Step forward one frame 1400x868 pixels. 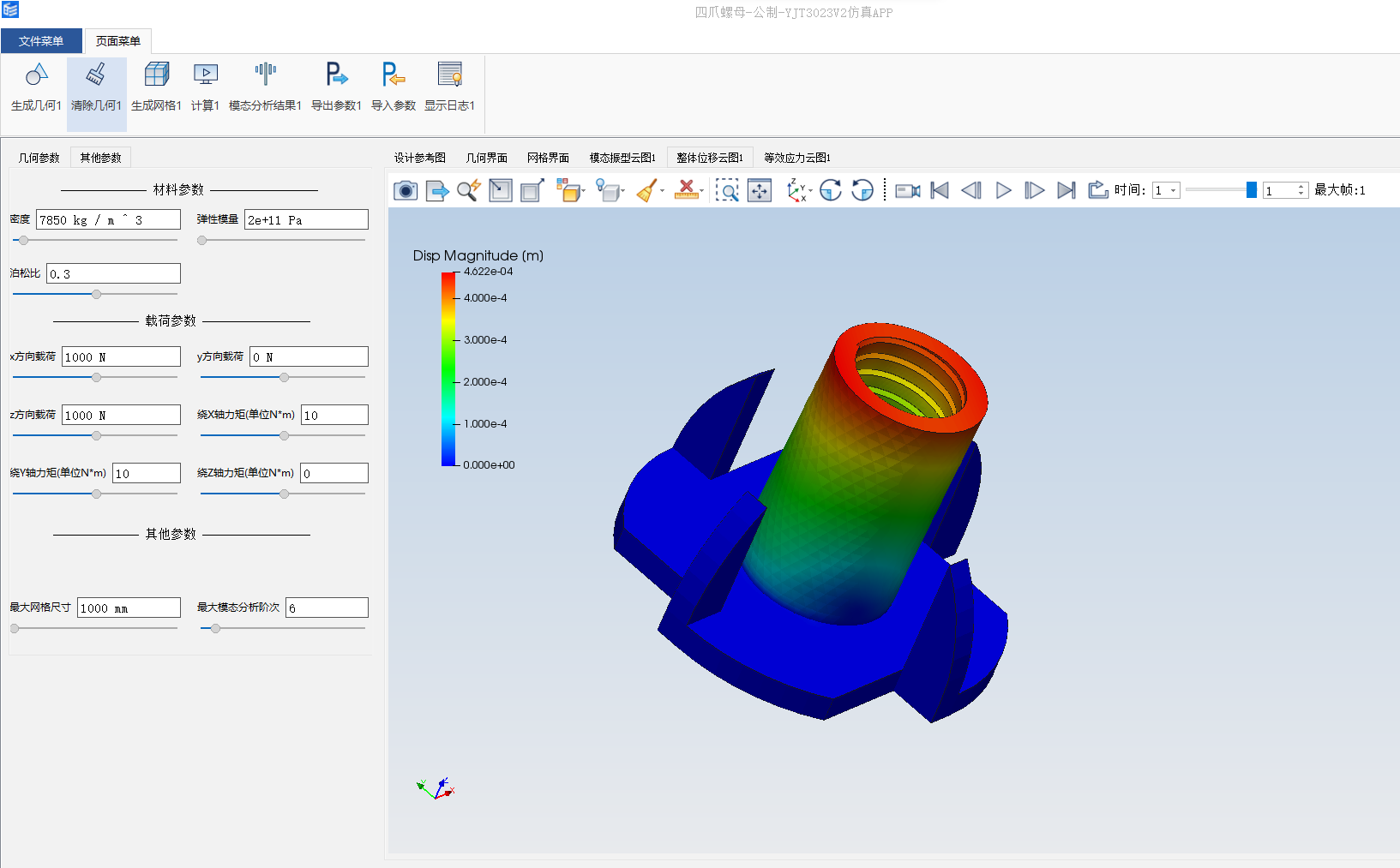click(1035, 190)
